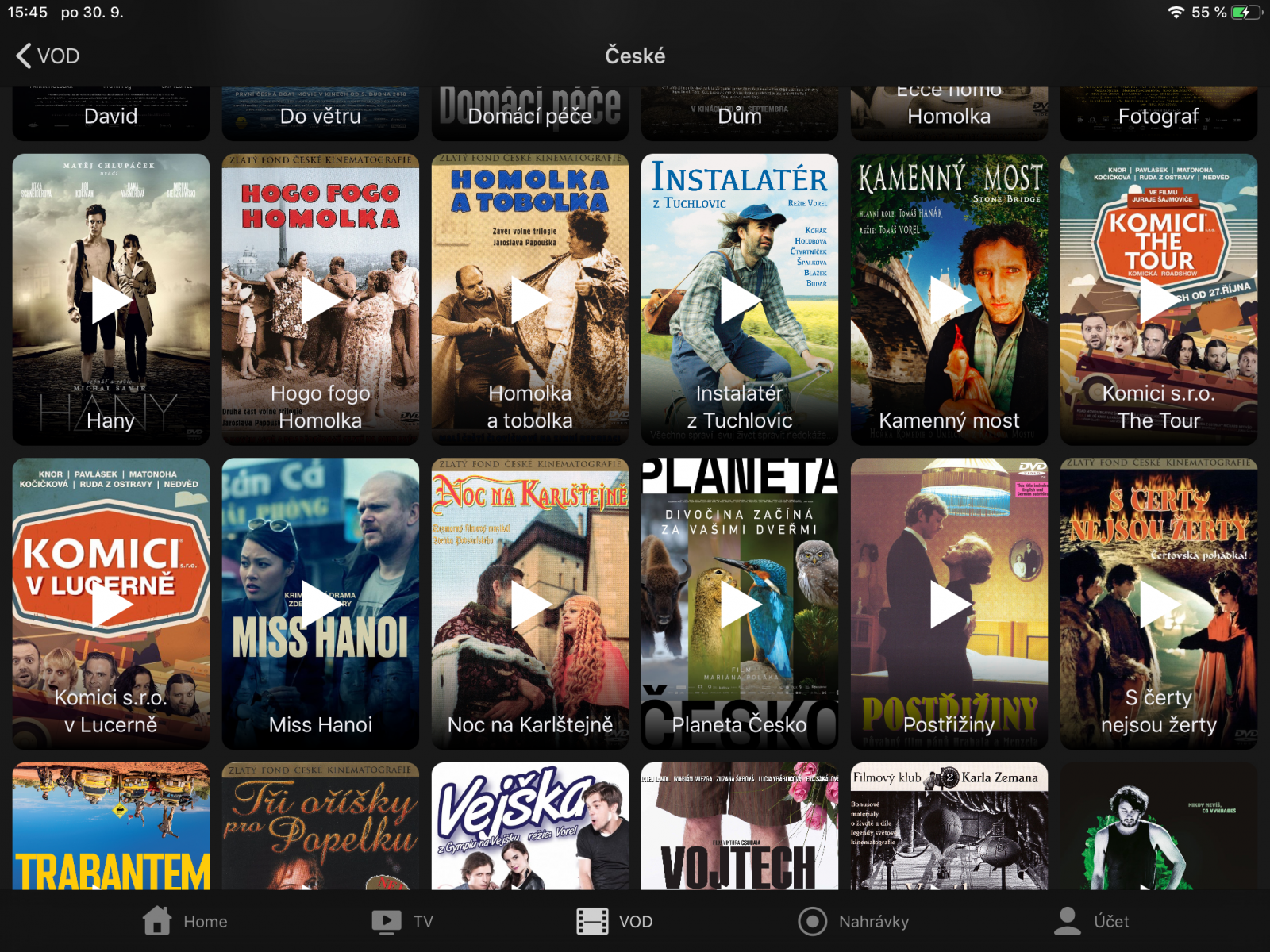Play Homolka a tobolka
The height and width of the screenshot is (952, 1270).
click(530, 300)
